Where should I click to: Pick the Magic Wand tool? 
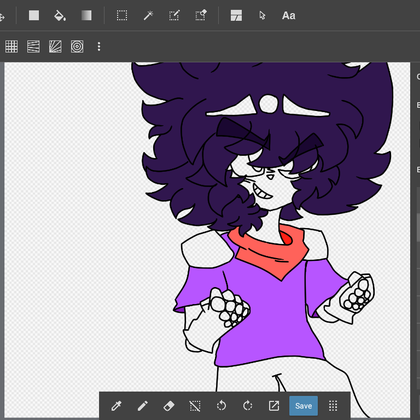(x=148, y=15)
